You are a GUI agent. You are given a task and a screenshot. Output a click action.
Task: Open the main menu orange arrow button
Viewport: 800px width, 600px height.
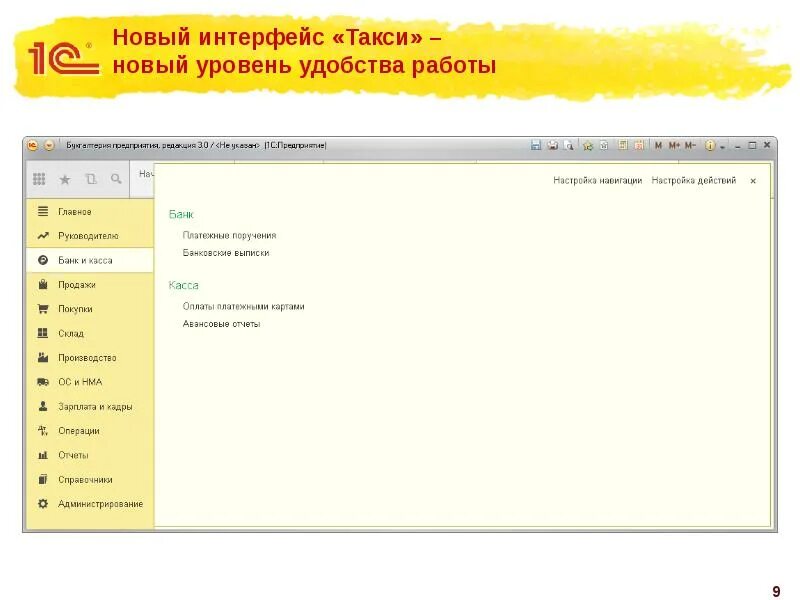pos(49,145)
